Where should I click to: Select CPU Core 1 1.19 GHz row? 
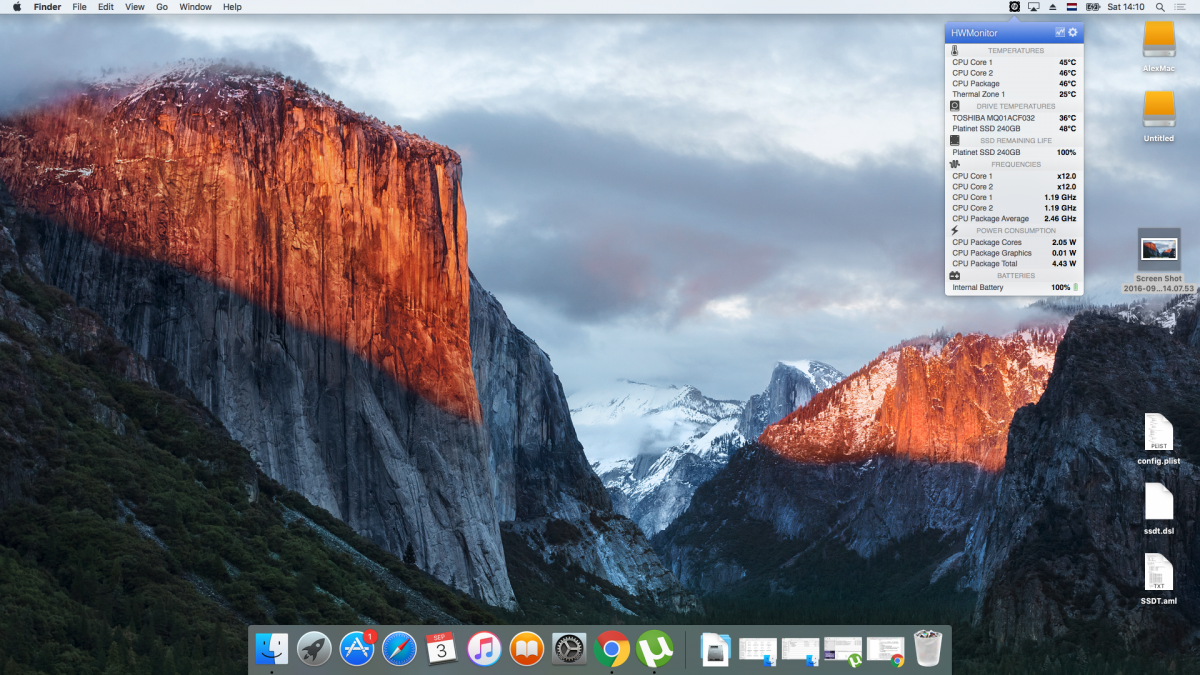click(1014, 197)
